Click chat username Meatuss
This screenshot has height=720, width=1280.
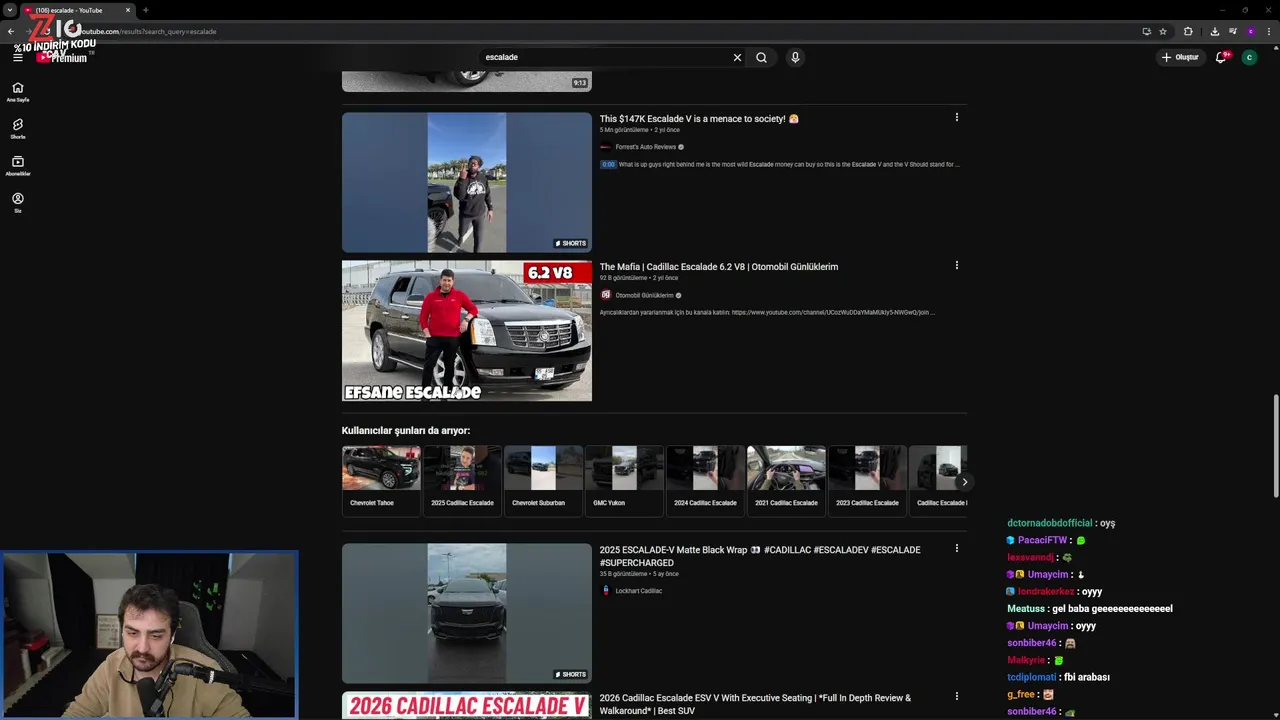point(1026,609)
